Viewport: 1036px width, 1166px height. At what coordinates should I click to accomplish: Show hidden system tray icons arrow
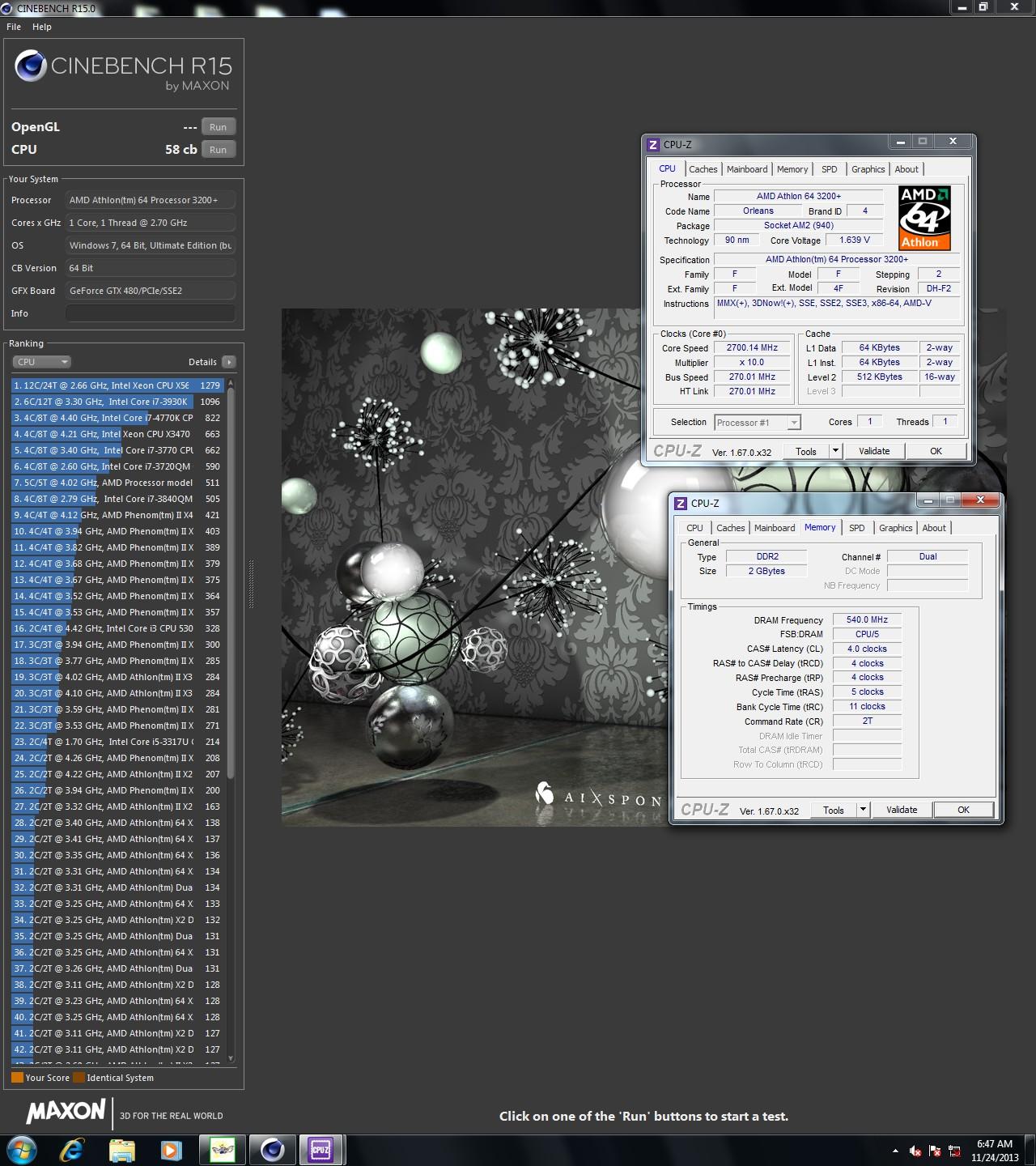(x=895, y=1151)
